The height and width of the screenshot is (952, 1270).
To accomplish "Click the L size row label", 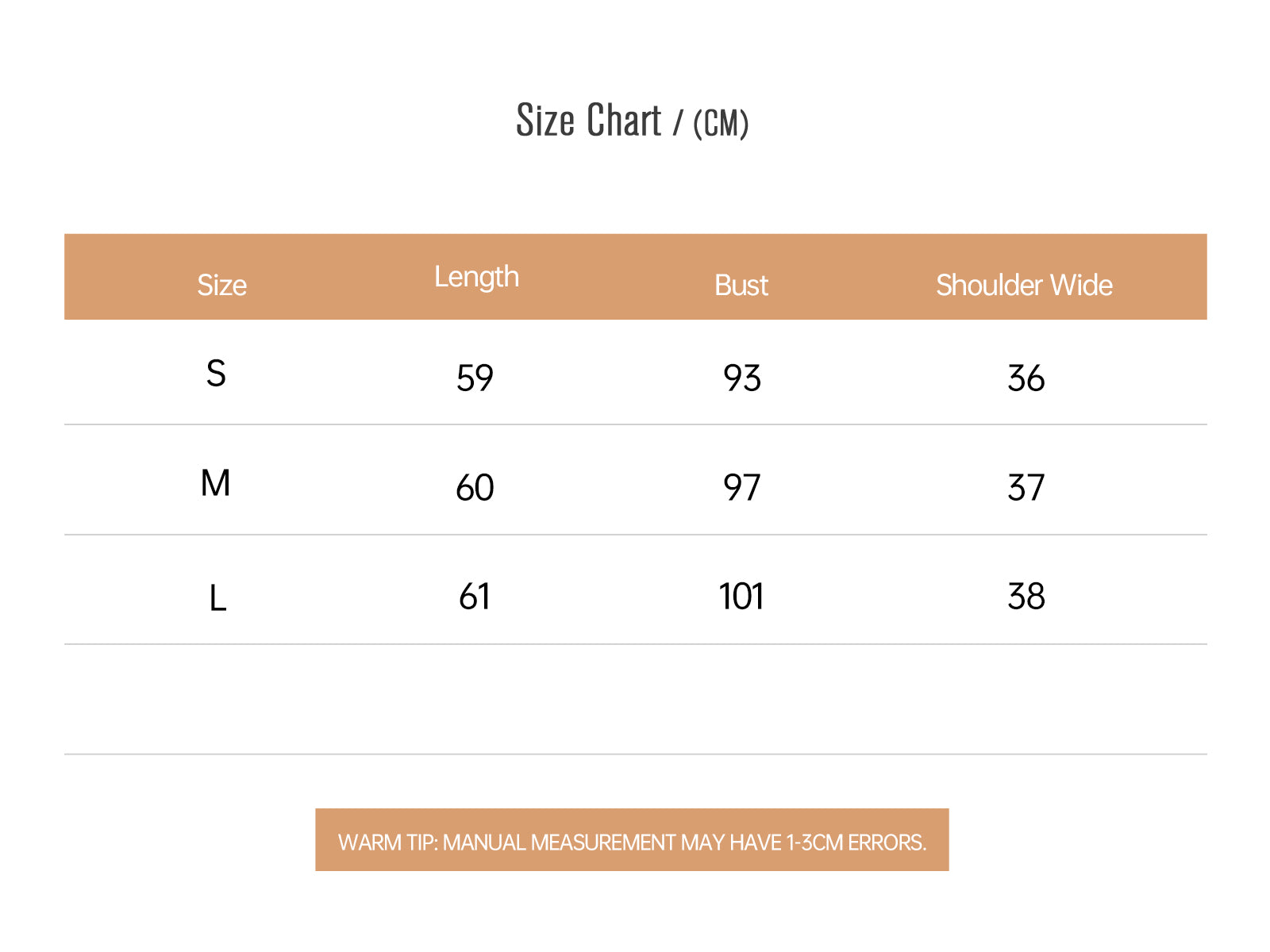I will click(x=217, y=597).
